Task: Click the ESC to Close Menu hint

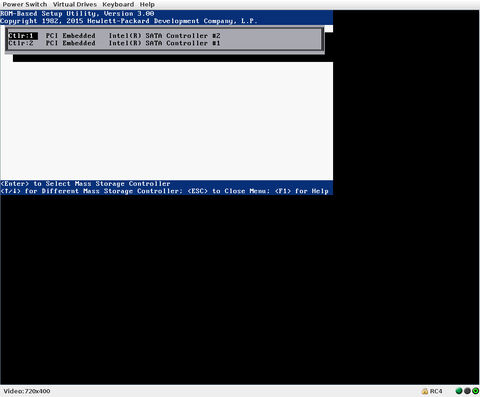Action: (x=227, y=191)
